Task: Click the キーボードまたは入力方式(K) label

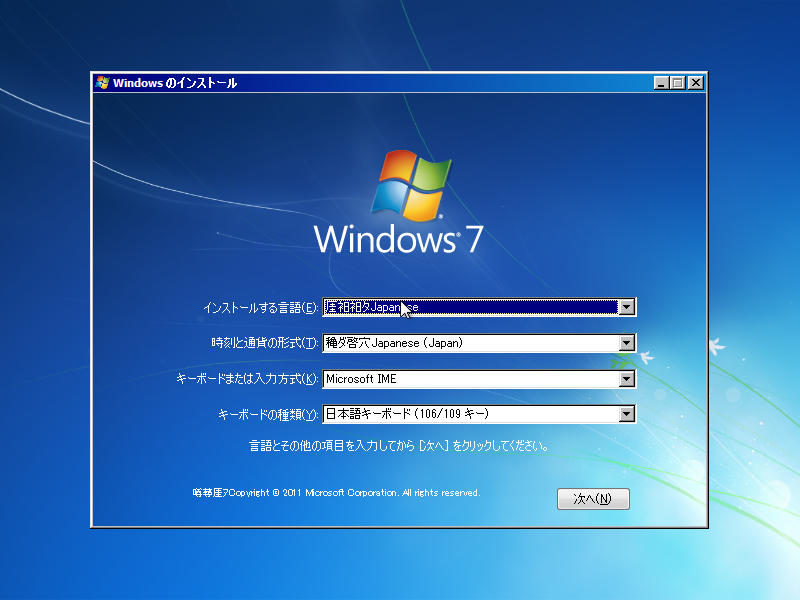Action: (x=246, y=380)
